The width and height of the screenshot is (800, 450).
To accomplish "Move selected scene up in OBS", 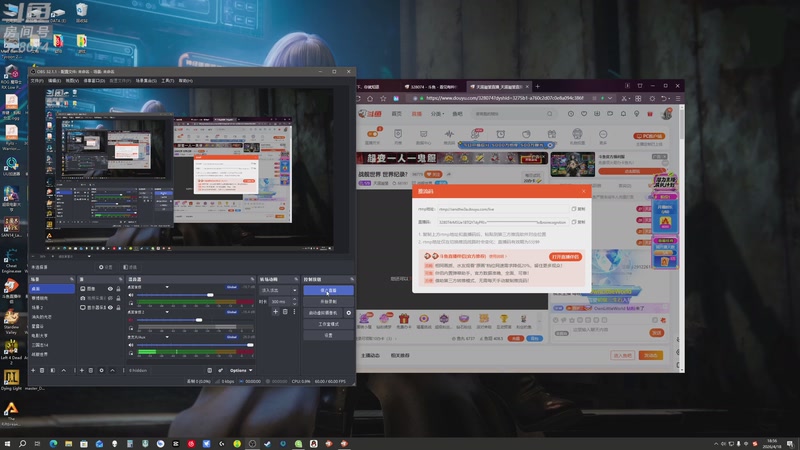I will (x=63, y=370).
